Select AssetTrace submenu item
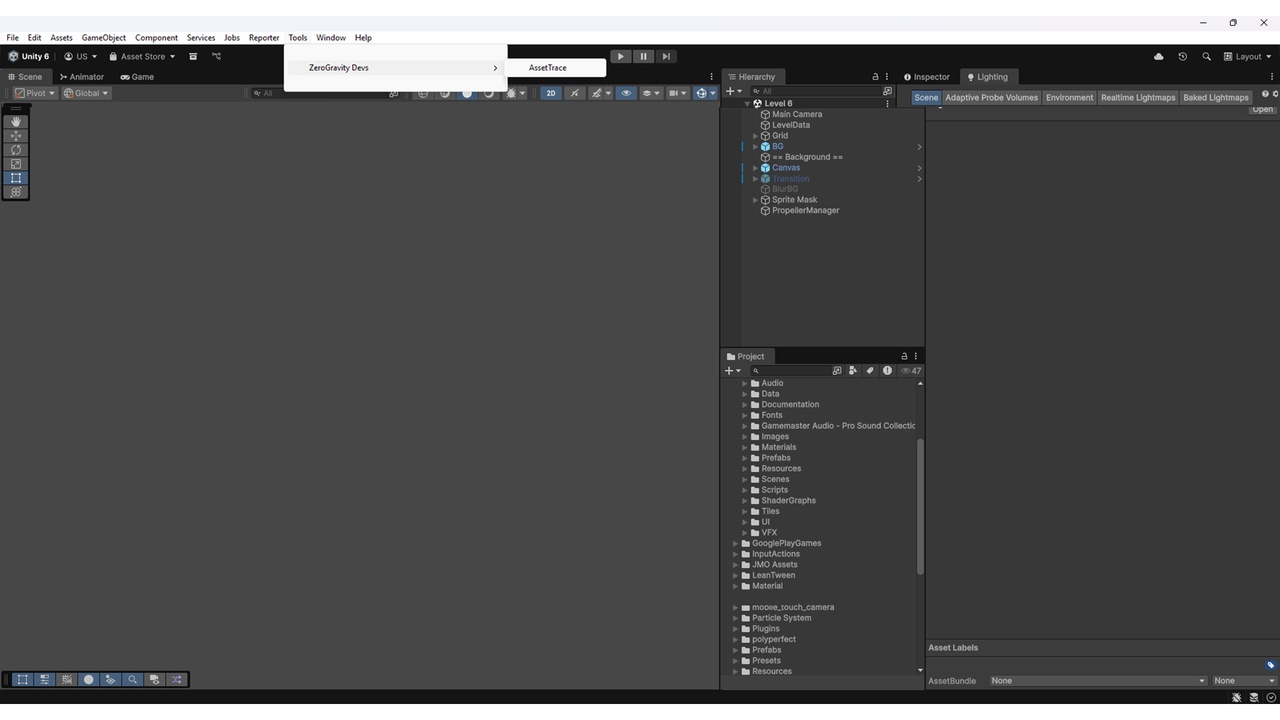This screenshot has height=720, width=1280. pos(555,68)
